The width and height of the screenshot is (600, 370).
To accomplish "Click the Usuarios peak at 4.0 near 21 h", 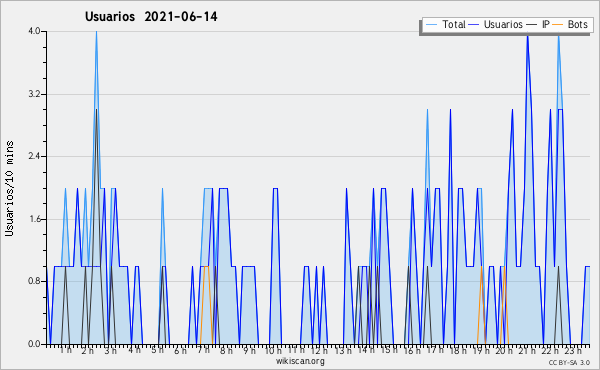I will (x=528, y=35).
